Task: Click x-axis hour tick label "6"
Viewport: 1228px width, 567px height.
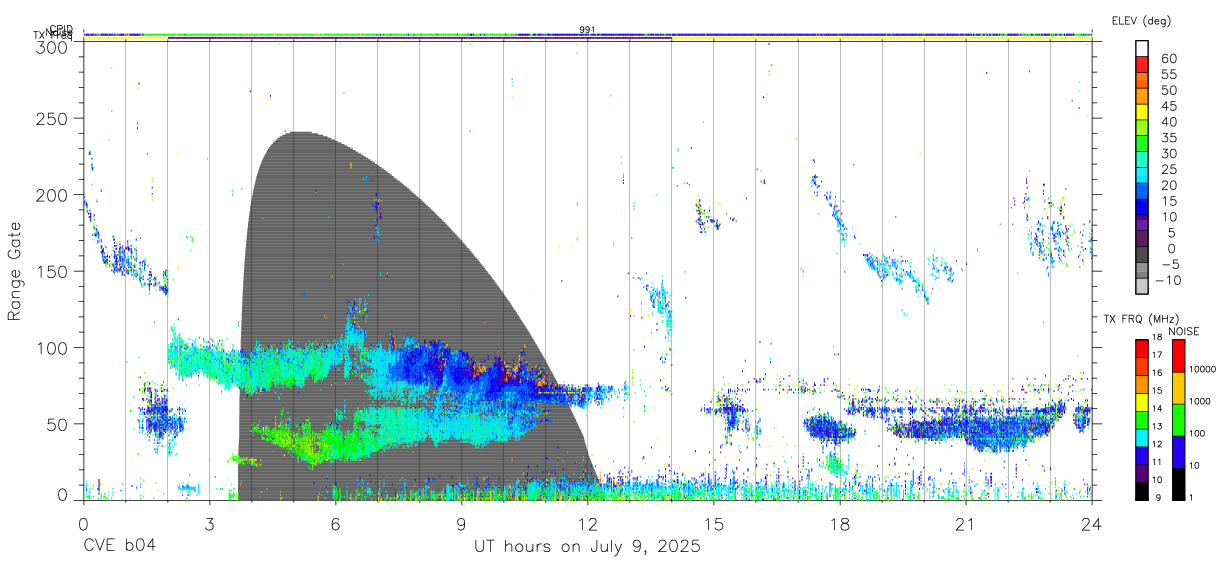Action: 336,524
